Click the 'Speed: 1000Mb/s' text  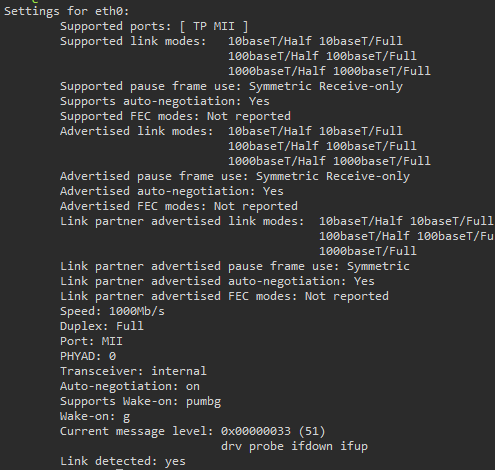pos(112,311)
